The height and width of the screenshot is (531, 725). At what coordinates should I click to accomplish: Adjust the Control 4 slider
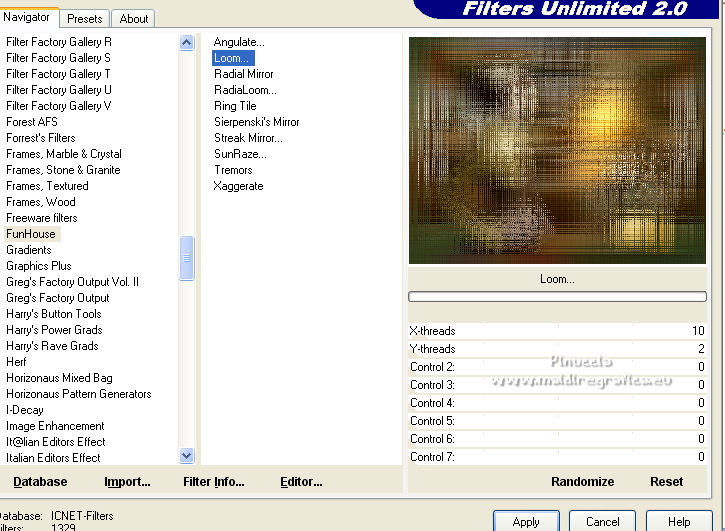(x=557, y=403)
